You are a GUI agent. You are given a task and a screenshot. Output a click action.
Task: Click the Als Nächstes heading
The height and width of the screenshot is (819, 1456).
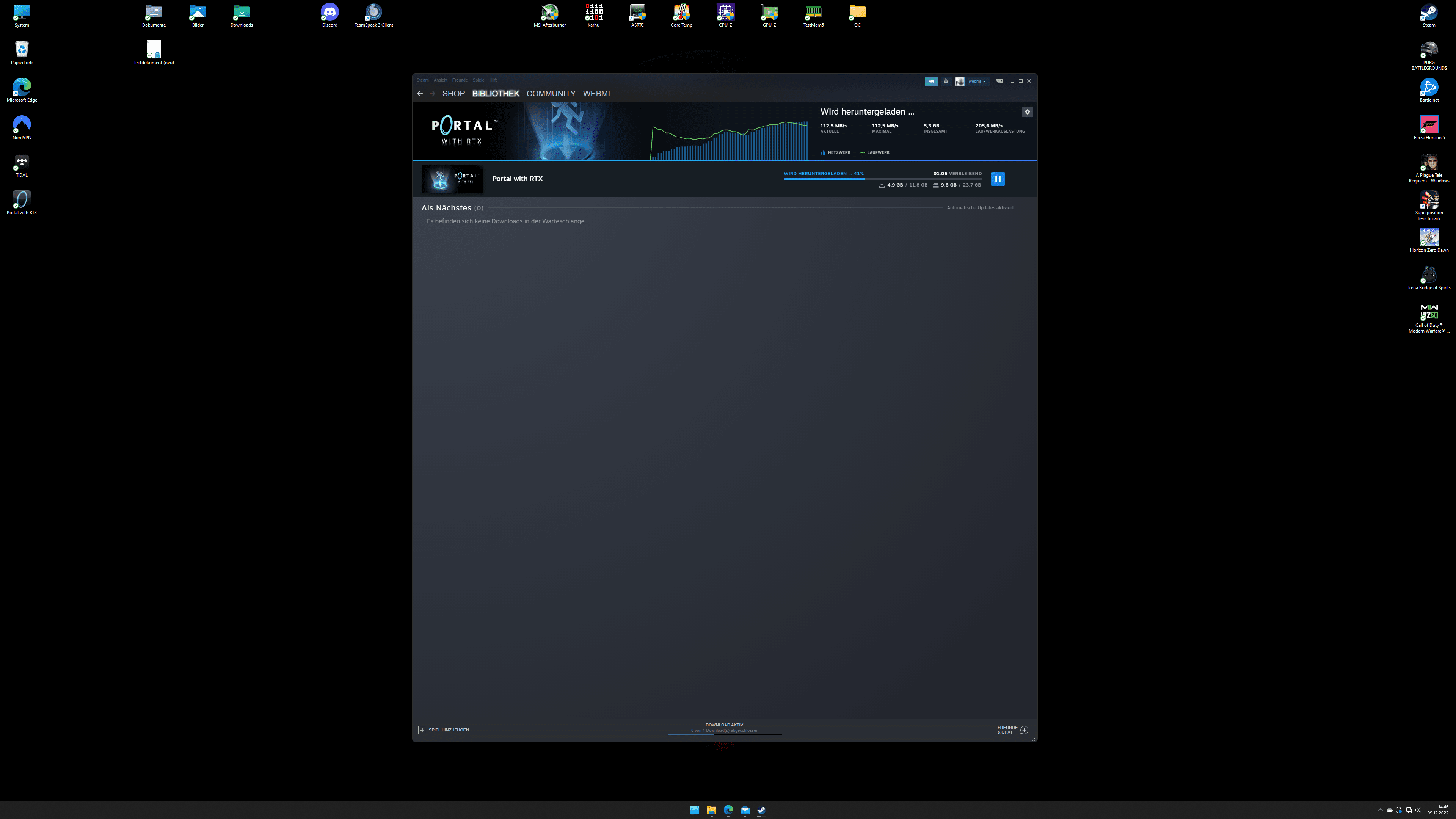pos(446,208)
